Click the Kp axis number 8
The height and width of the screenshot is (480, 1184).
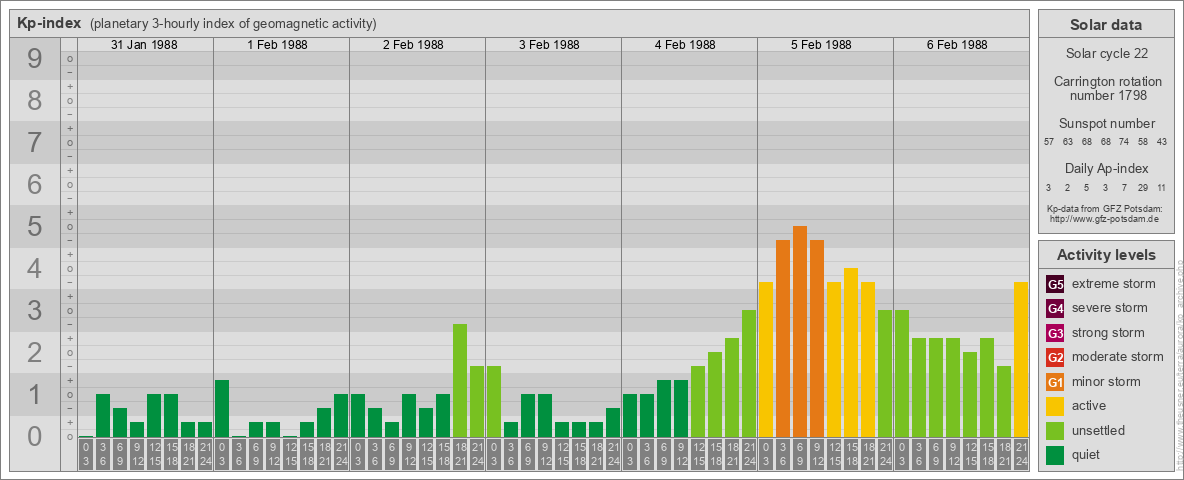pos(35,101)
